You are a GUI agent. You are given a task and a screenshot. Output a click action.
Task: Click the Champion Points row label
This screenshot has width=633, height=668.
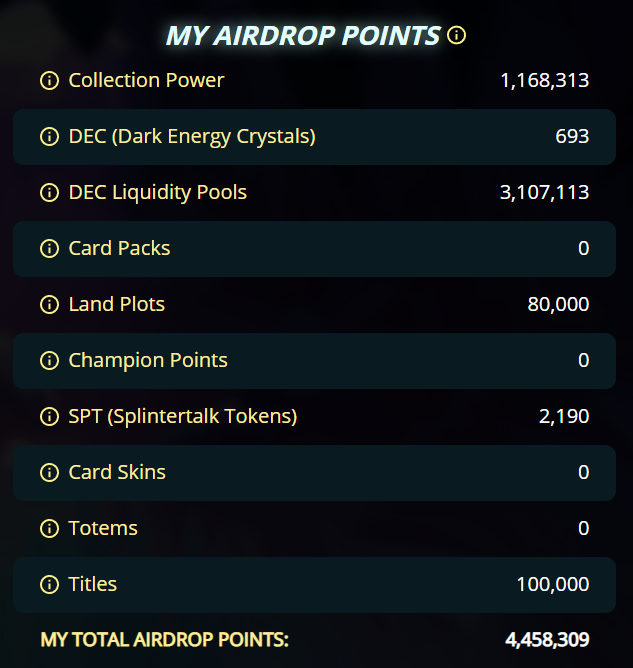click(x=148, y=360)
